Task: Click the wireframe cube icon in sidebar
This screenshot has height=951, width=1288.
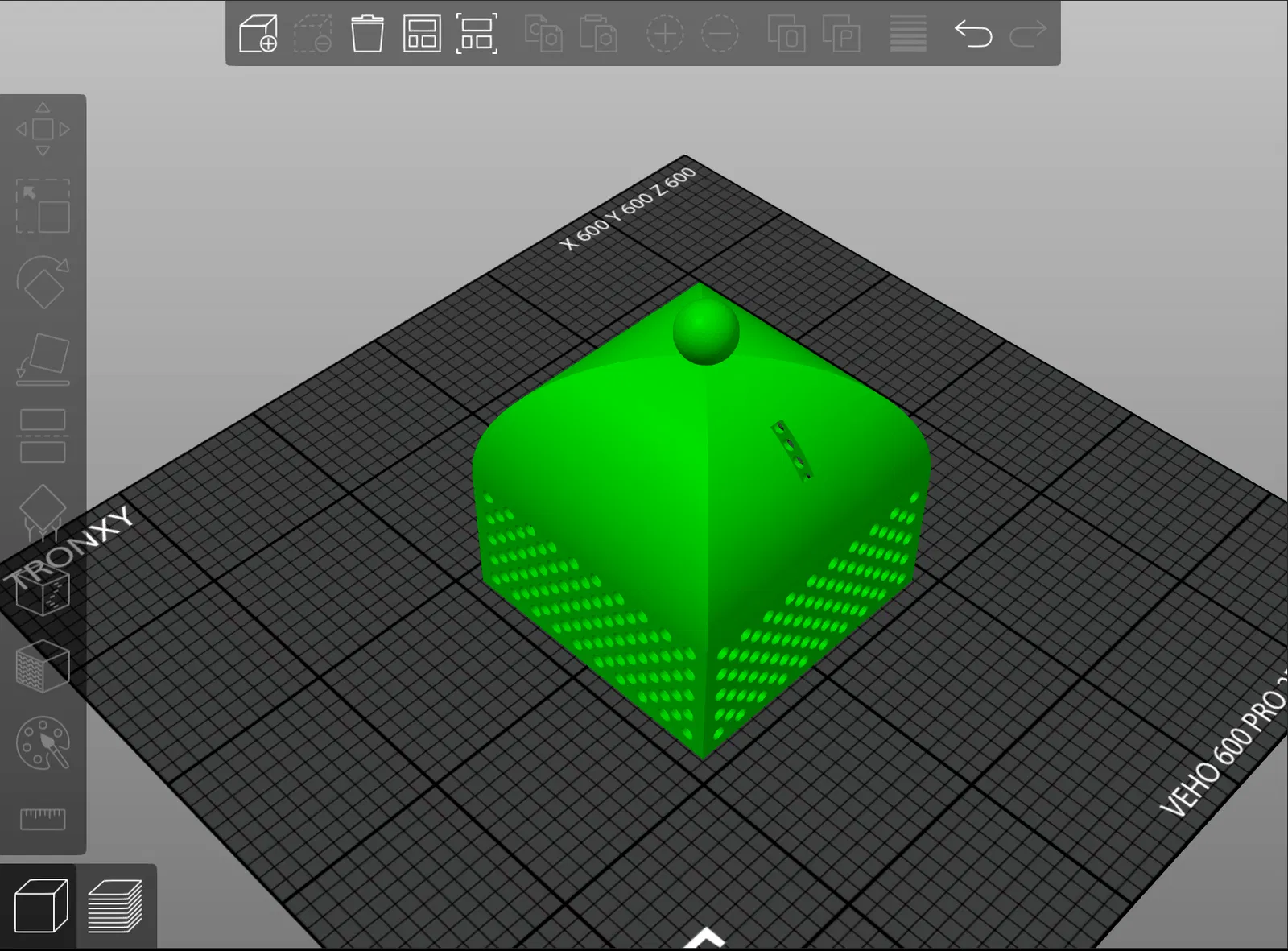Action: 43,591
